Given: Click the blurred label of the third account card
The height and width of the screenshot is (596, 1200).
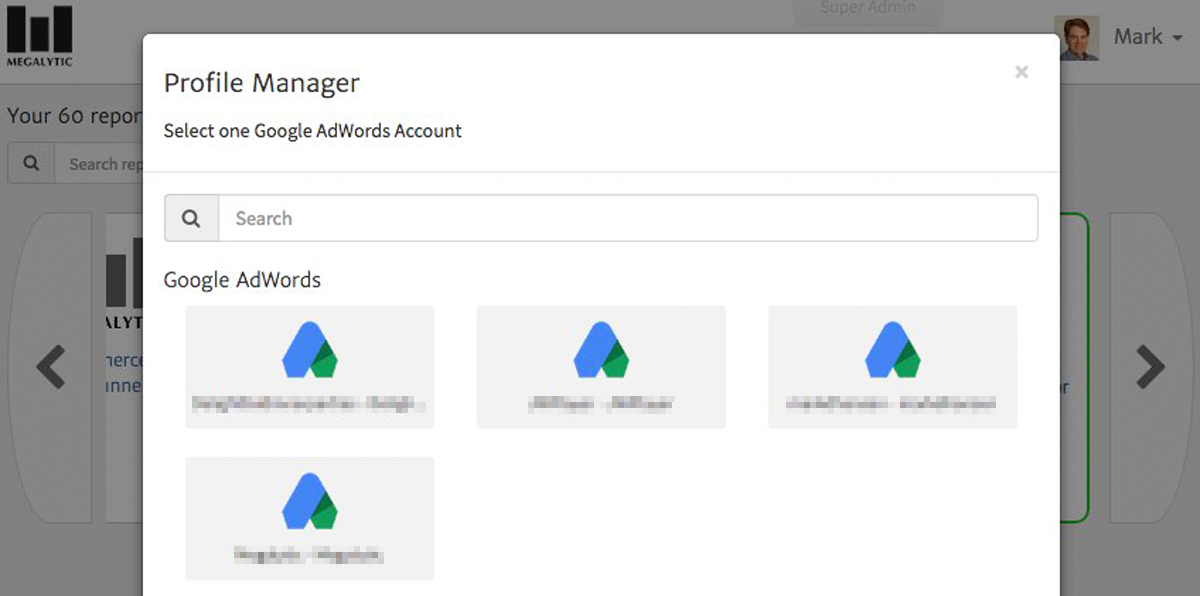Looking at the screenshot, I should pos(892,405).
